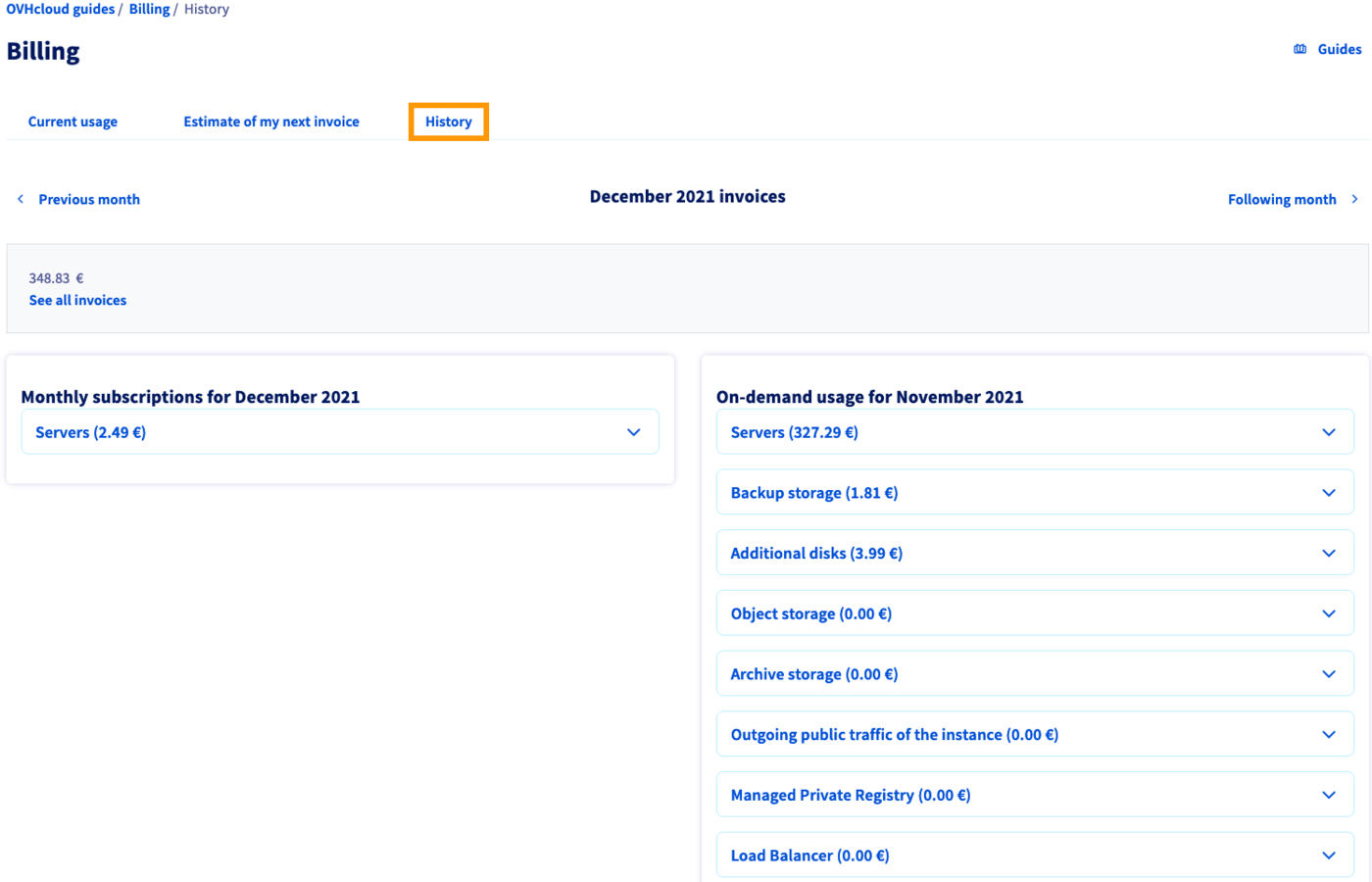Click chevron on Load Balancer row
This screenshot has height=882, width=1372.
(x=1328, y=856)
